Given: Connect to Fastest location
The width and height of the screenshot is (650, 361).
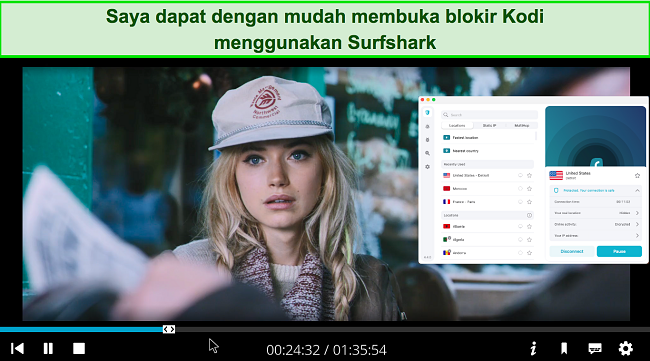Looking at the screenshot, I should click(488, 138).
